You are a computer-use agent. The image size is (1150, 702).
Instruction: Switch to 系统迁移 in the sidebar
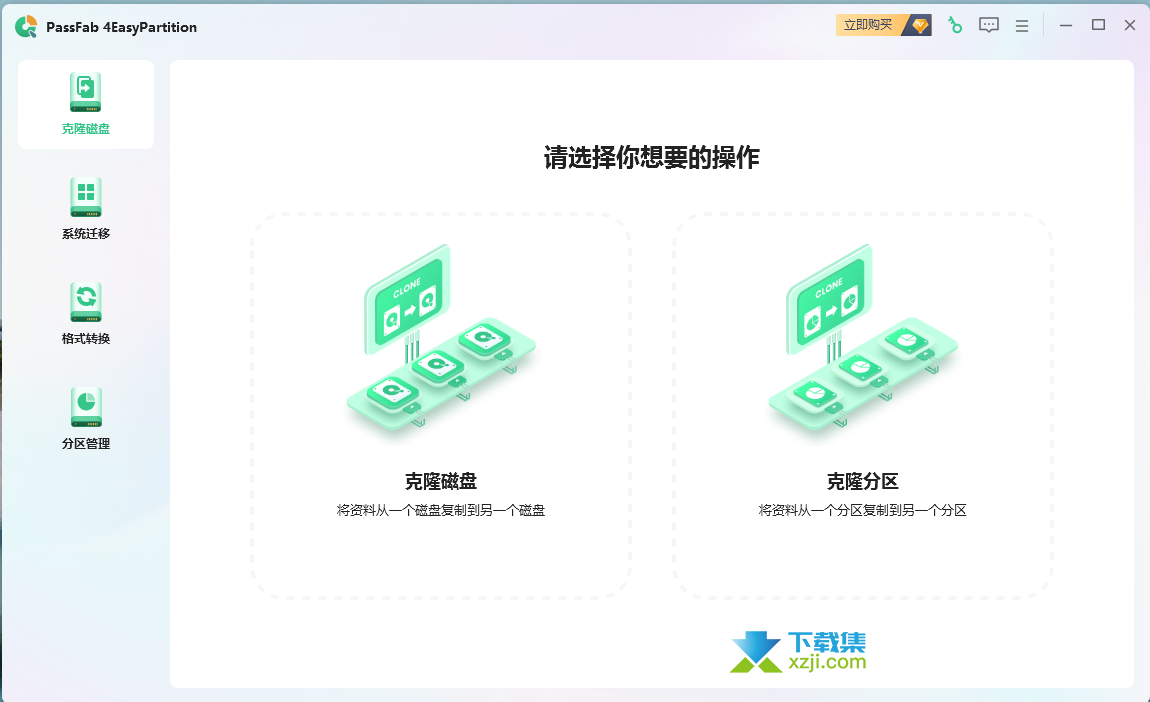point(86,209)
